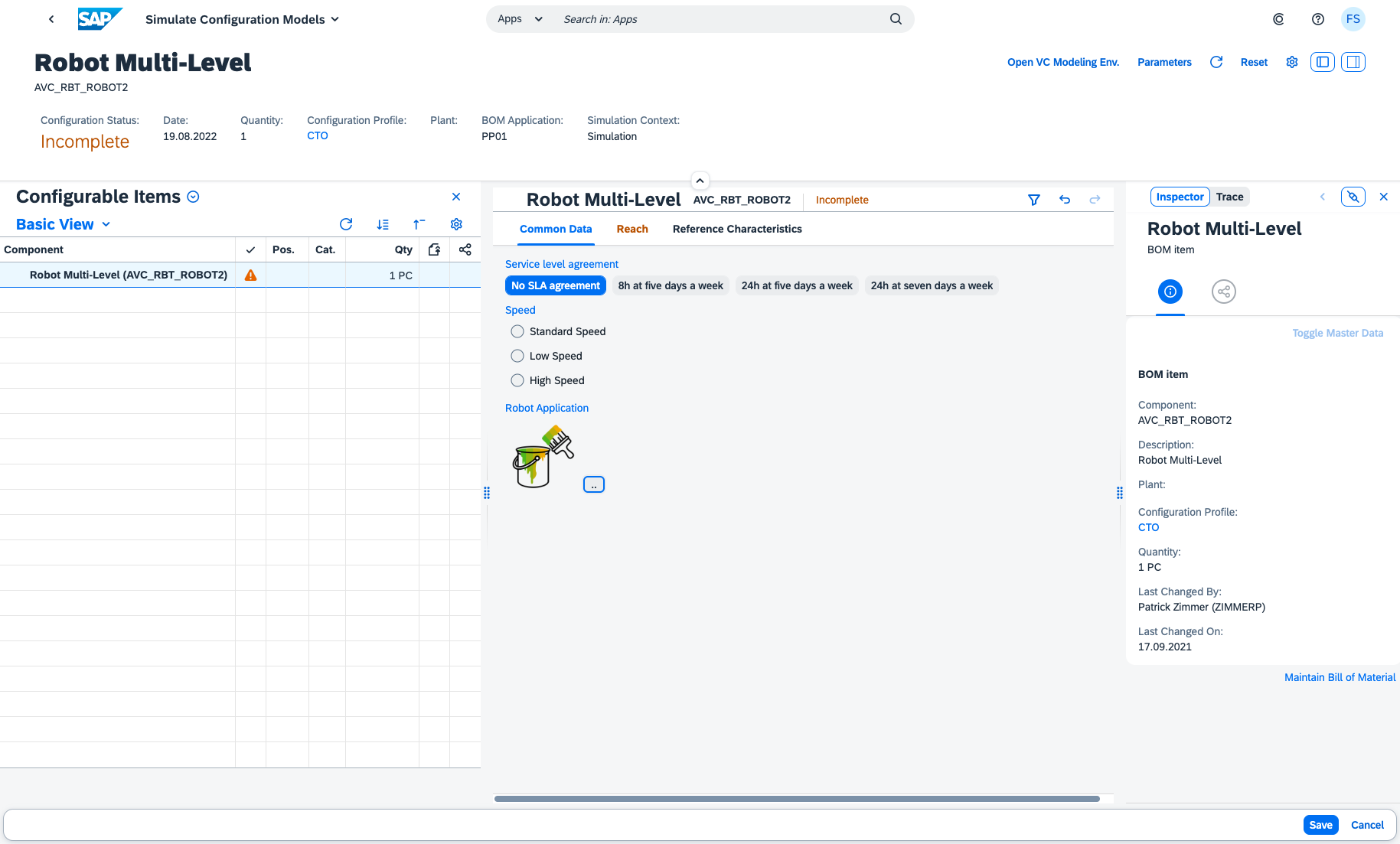Open the help question-mark icon
Viewport: 1400px width, 844px height.
pyautogui.click(x=1318, y=19)
